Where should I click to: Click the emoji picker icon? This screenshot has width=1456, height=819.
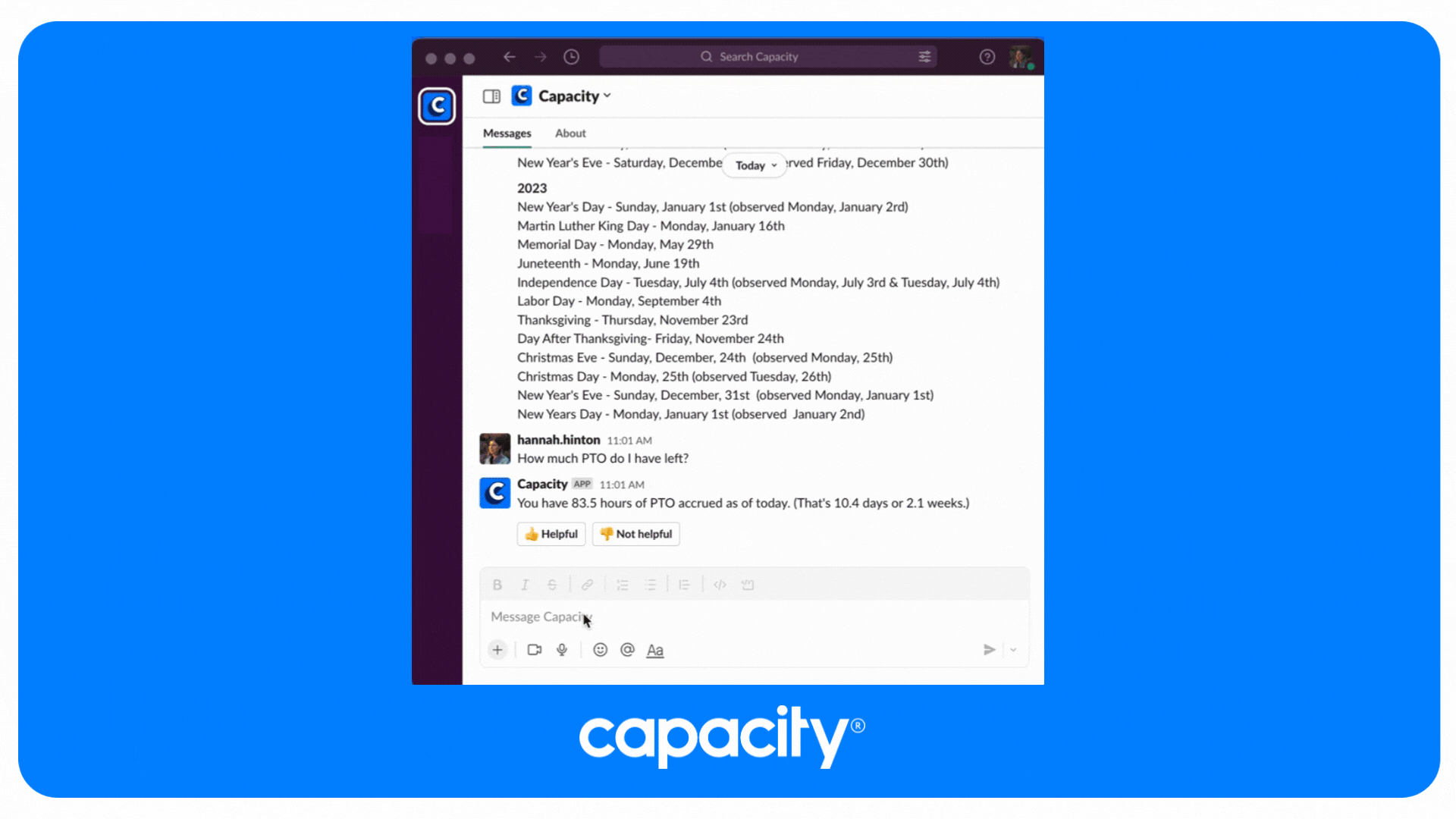599,650
